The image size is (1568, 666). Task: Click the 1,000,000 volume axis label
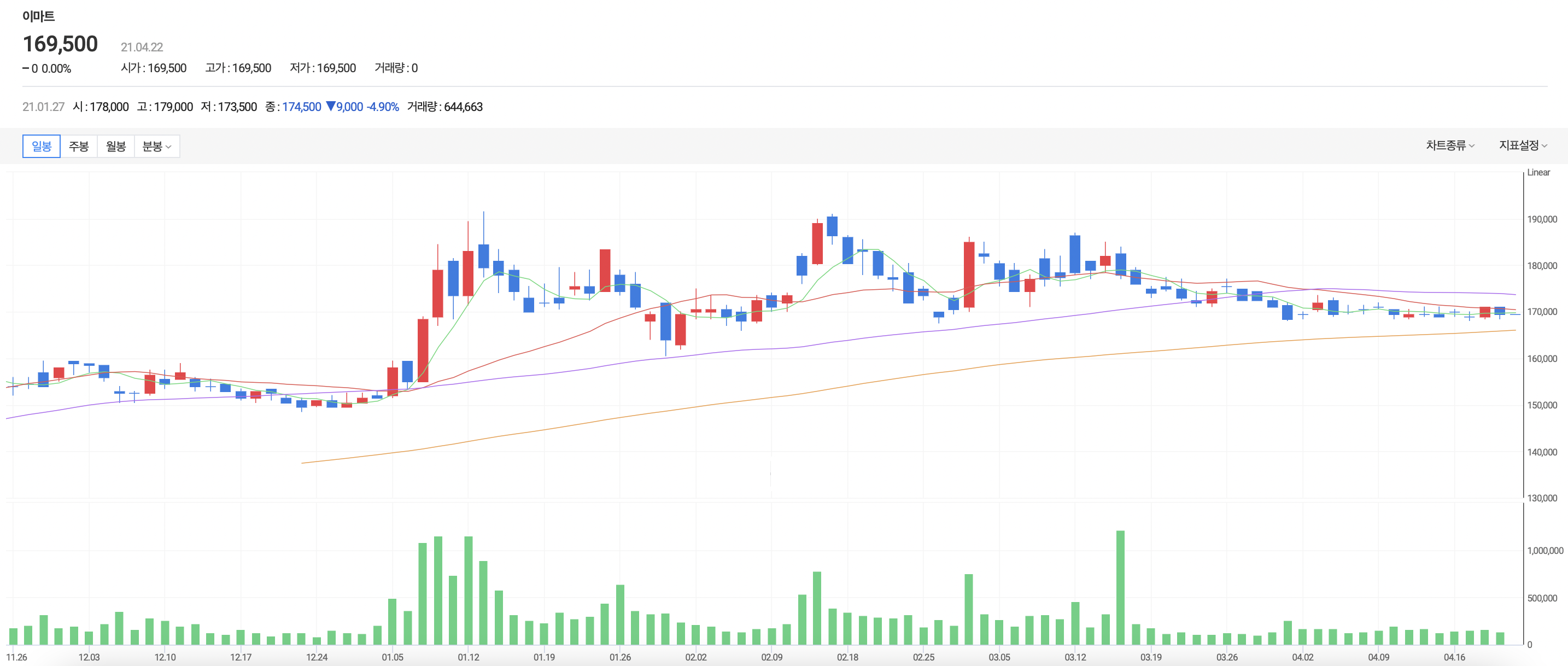tap(1544, 550)
